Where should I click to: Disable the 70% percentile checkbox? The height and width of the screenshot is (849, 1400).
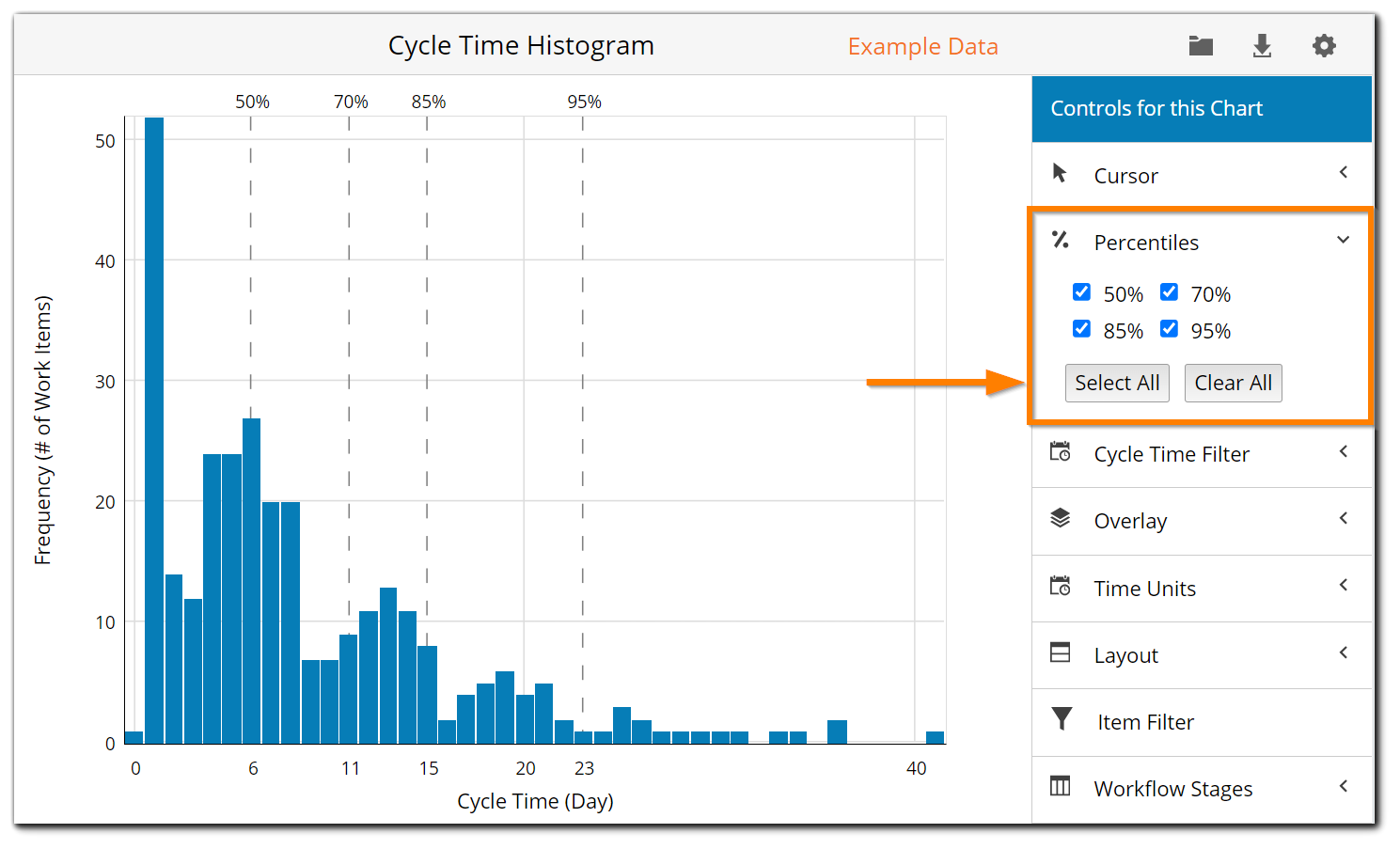coord(1169,291)
